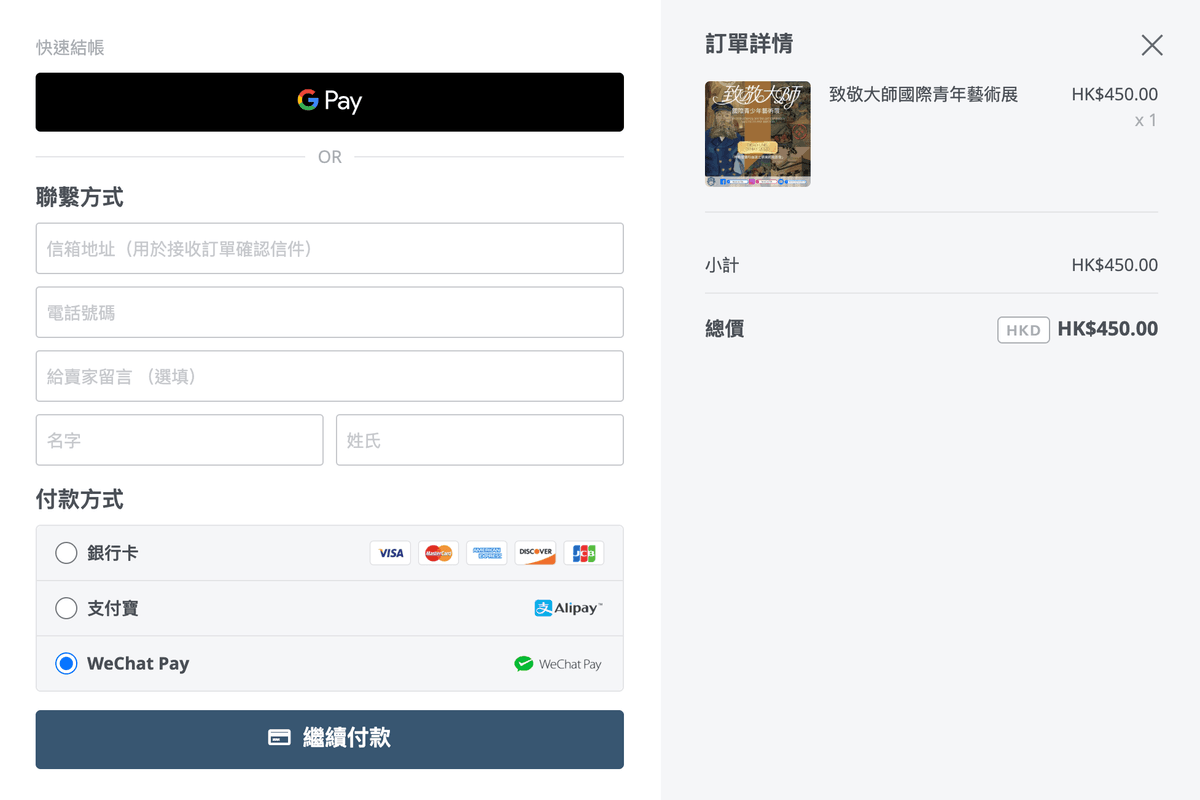Viewport: 1200px width, 800px height.
Task: Click the 名字 first name field
Action: point(180,440)
